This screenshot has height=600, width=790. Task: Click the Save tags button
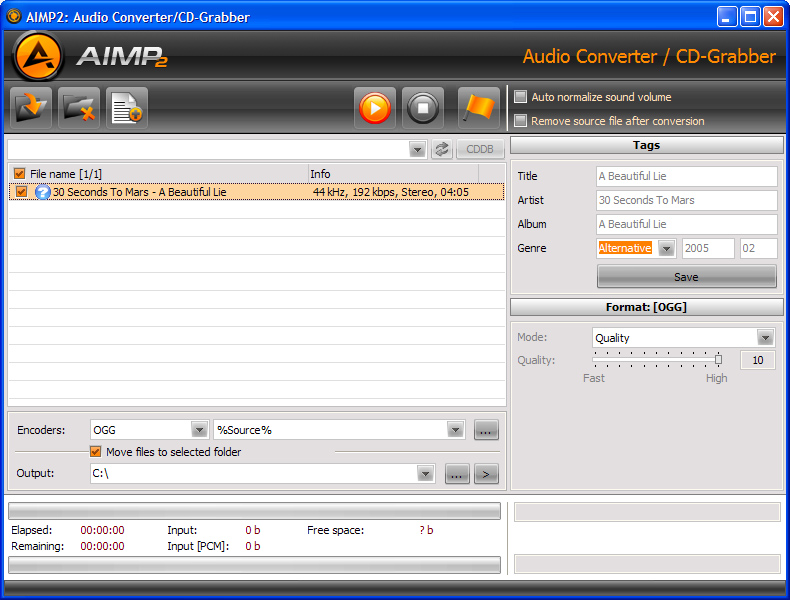point(686,277)
